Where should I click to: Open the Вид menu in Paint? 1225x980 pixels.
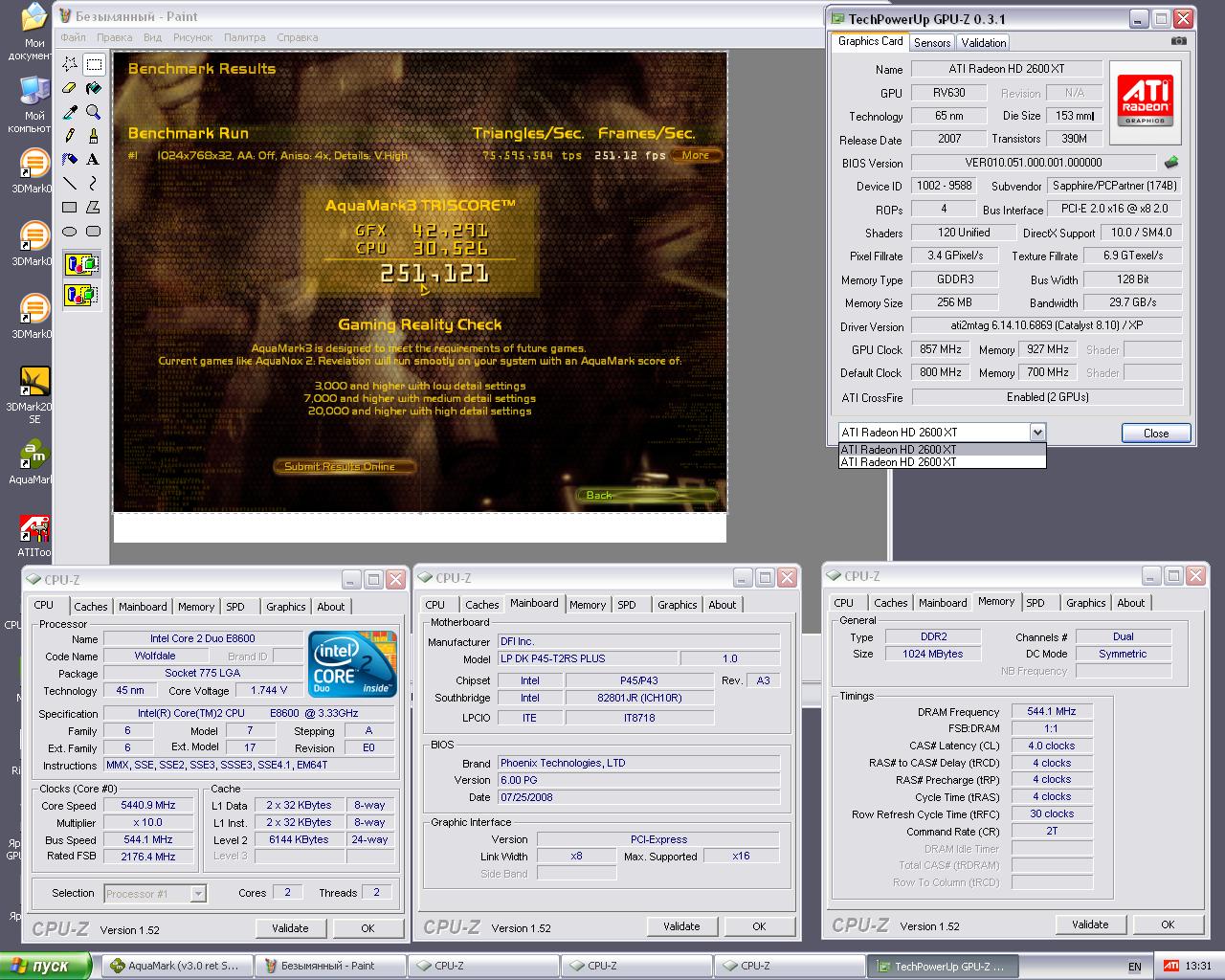152,37
